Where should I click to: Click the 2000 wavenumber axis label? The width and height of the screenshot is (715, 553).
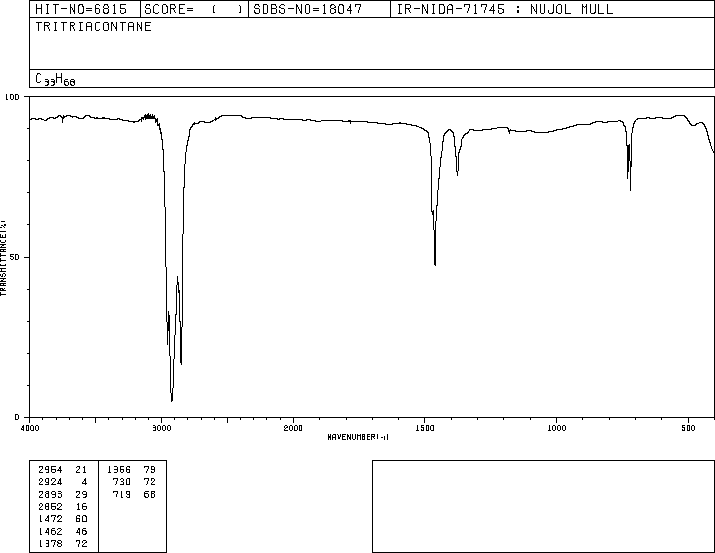pyautogui.click(x=293, y=428)
